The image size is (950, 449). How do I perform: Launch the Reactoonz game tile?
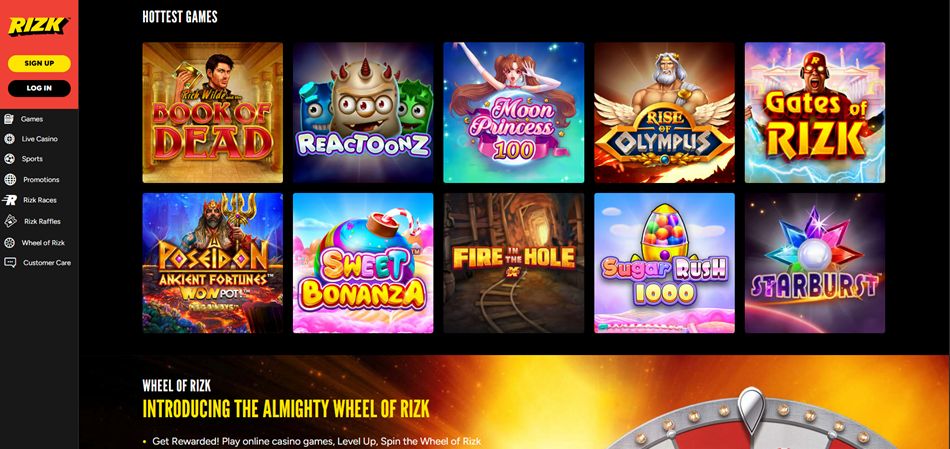pyautogui.click(x=363, y=113)
